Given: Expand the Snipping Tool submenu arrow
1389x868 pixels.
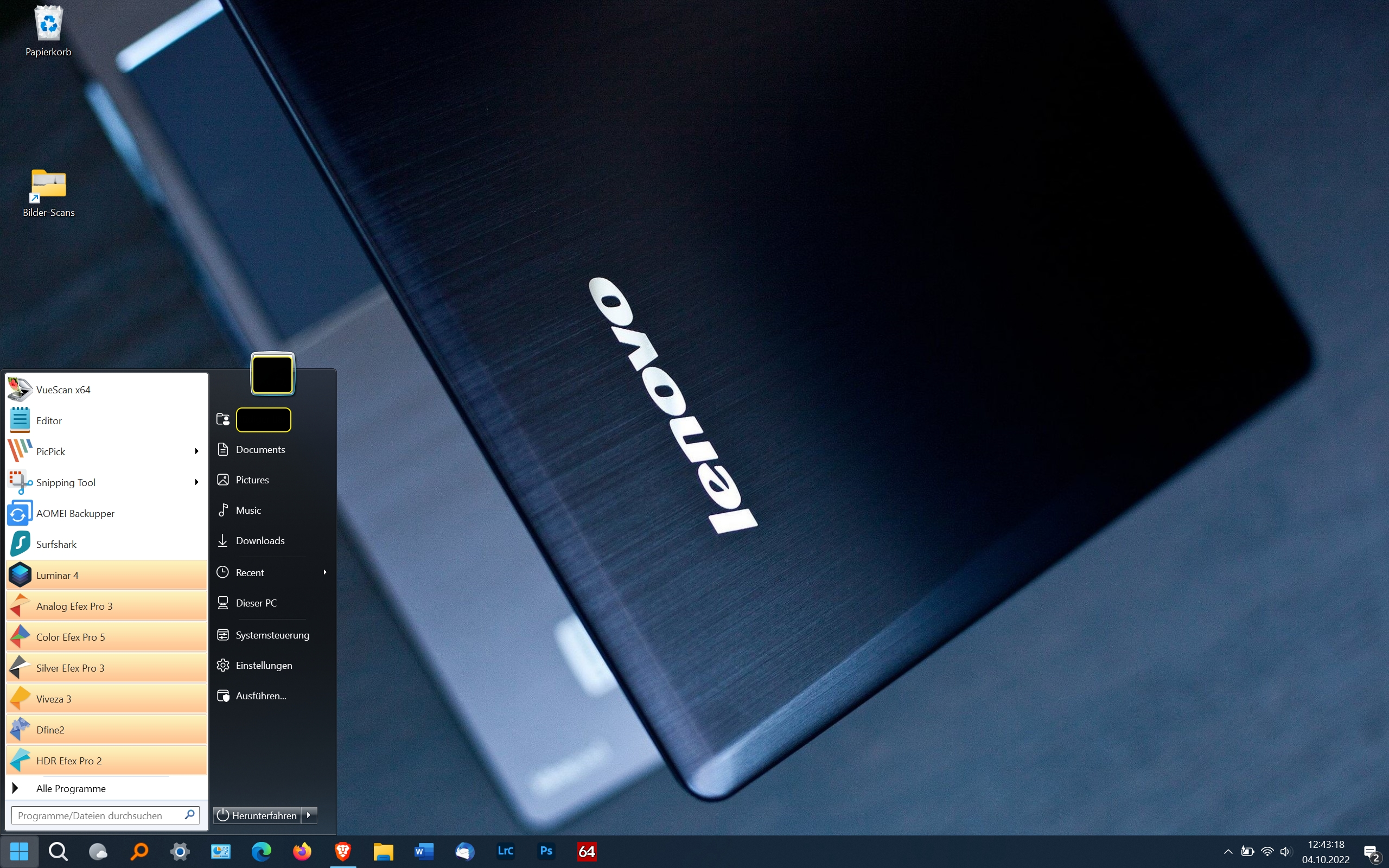Looking at the screenshot, I should point(196,482).
